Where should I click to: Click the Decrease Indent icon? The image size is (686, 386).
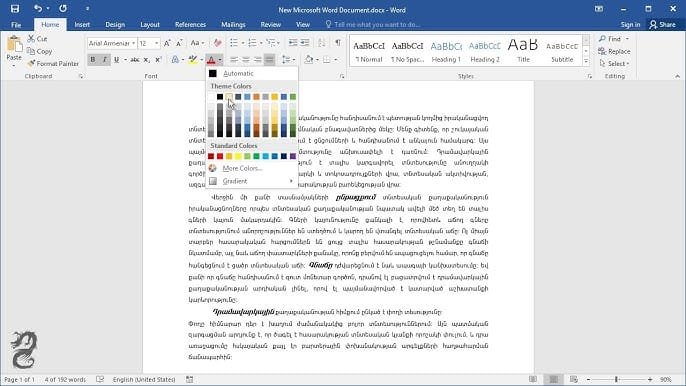pos(293,42)
